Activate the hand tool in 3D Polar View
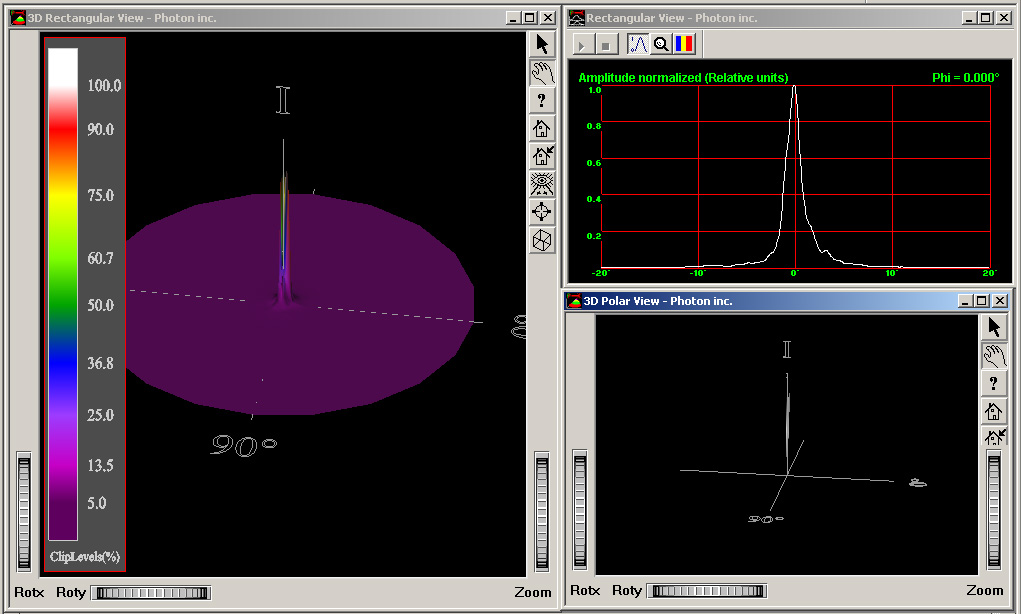Image resolution: width=1021 pixels, height=614 pixels. [x=994, y=356]
